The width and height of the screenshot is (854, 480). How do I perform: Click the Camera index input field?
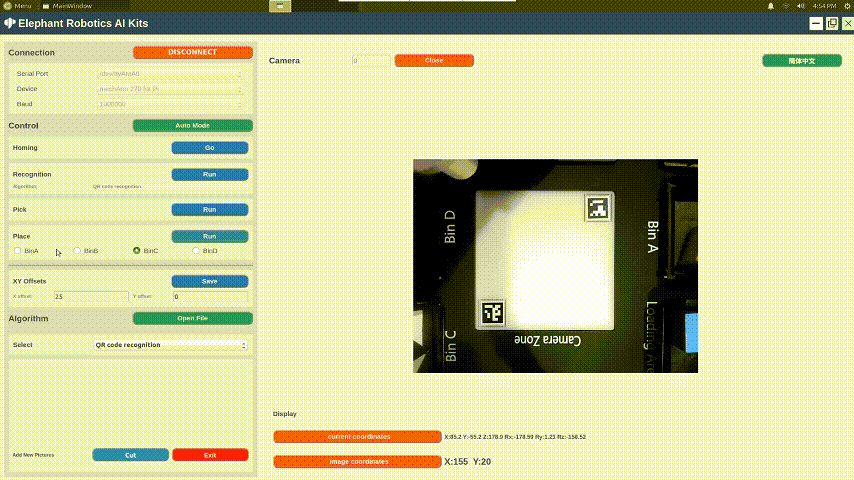(x=371, y=60)
